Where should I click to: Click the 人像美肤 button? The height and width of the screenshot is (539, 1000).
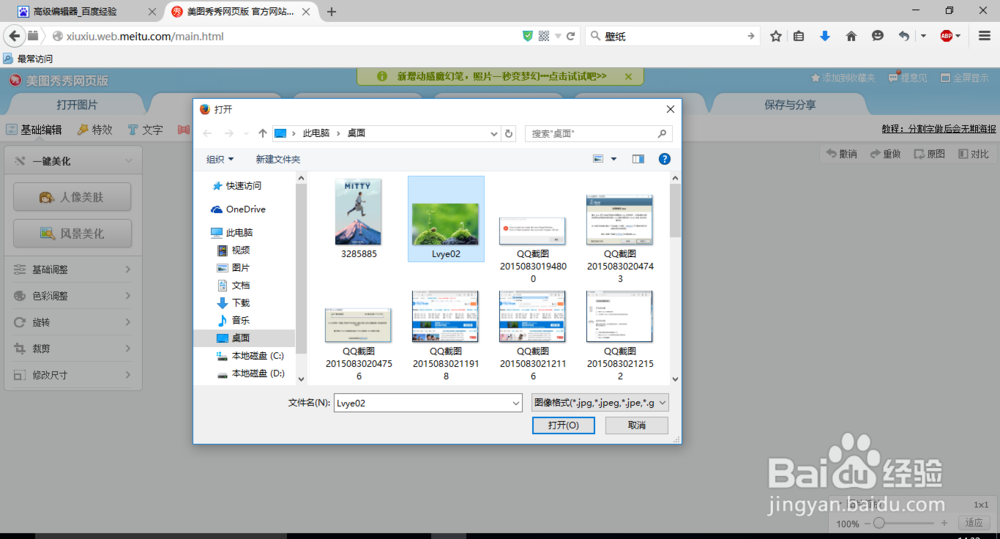72,197
